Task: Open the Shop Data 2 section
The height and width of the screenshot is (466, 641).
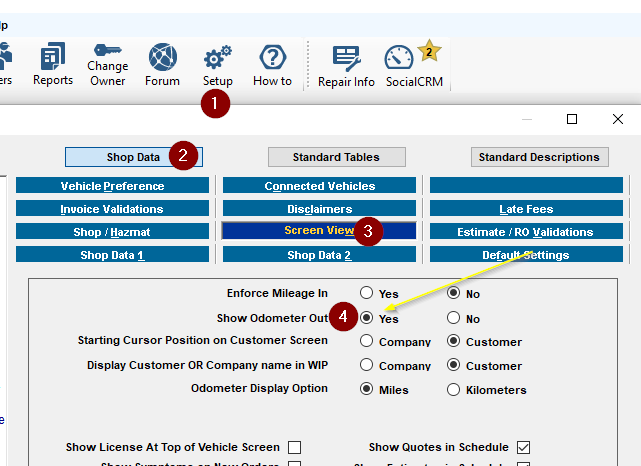Action: coord(319,254)
